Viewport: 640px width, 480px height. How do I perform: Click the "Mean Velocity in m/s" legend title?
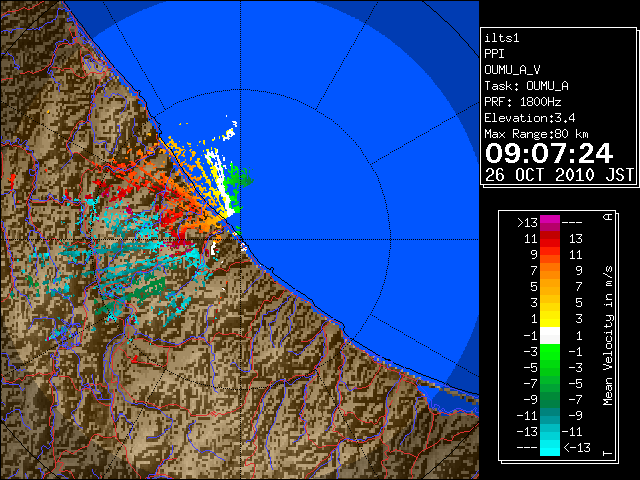click(608, 335)
